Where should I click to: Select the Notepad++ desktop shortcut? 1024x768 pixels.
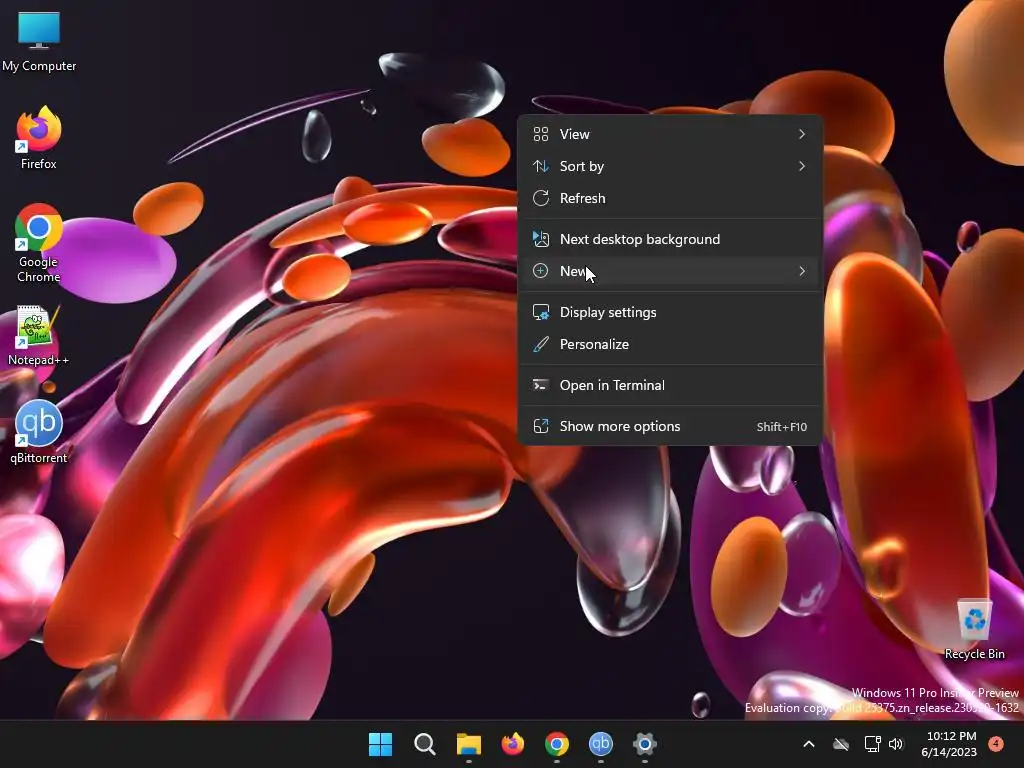pyautogui.click(x=39, y=336)
